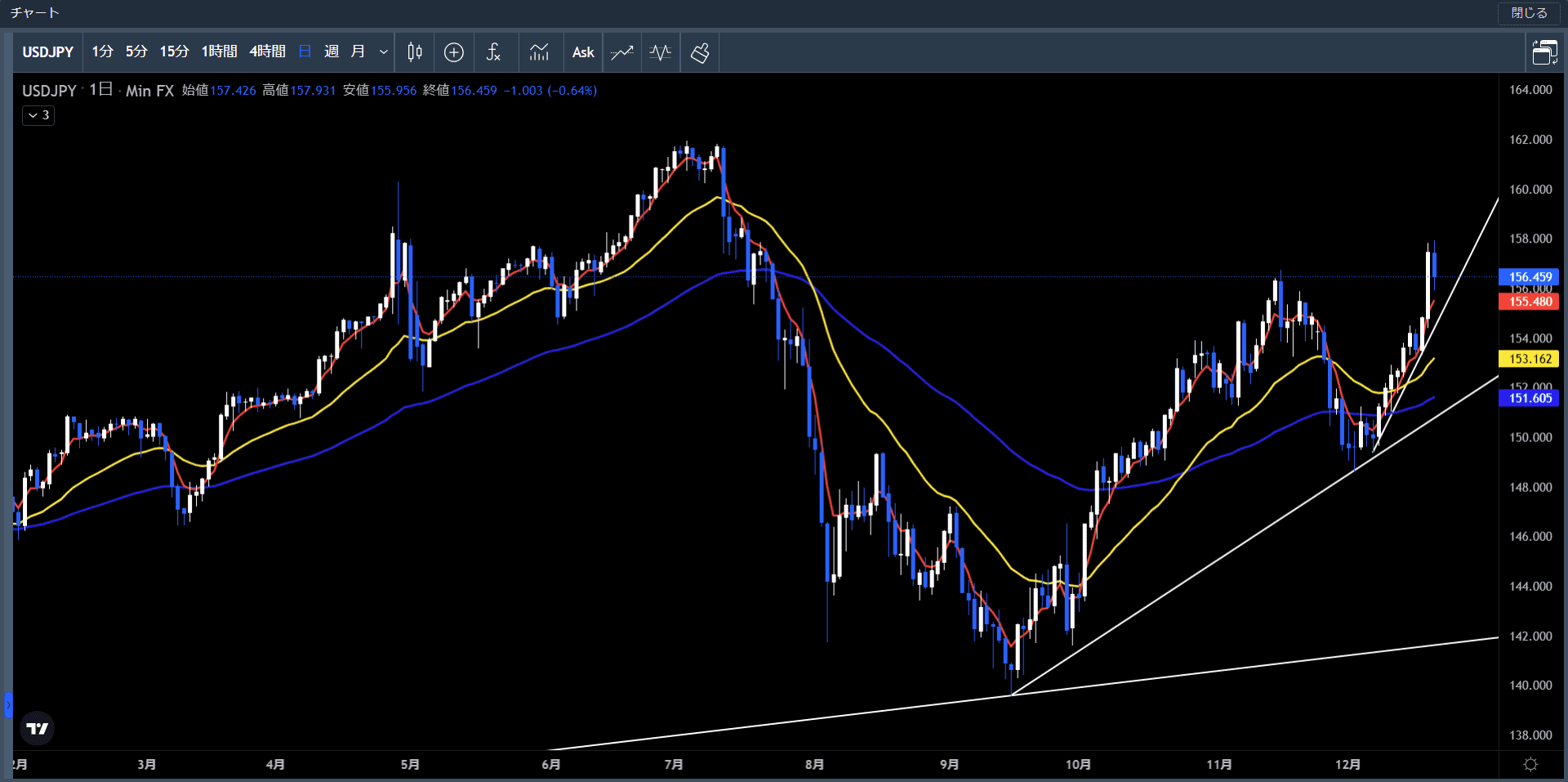Click the 164.000 price axis label

pyautogui.click(x=1530, y=90)
